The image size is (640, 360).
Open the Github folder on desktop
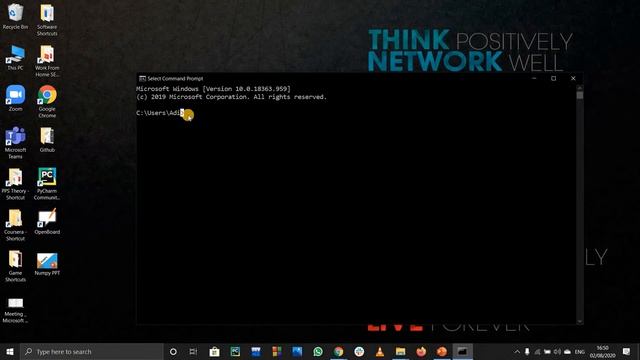pos(47,140)
